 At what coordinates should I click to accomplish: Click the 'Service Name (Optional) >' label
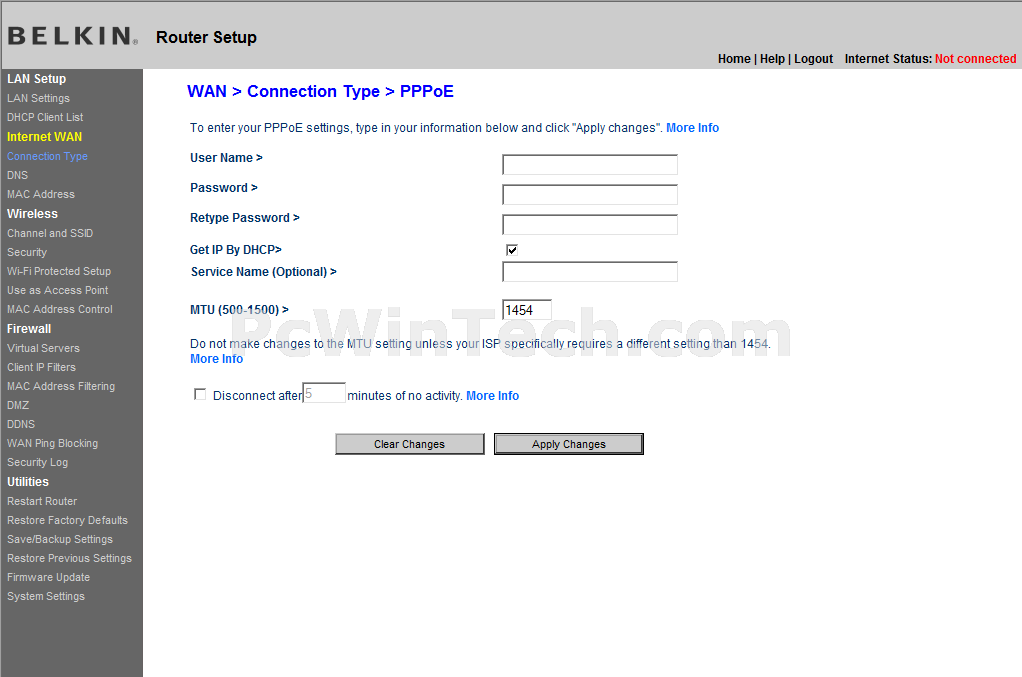pos(263,272)
